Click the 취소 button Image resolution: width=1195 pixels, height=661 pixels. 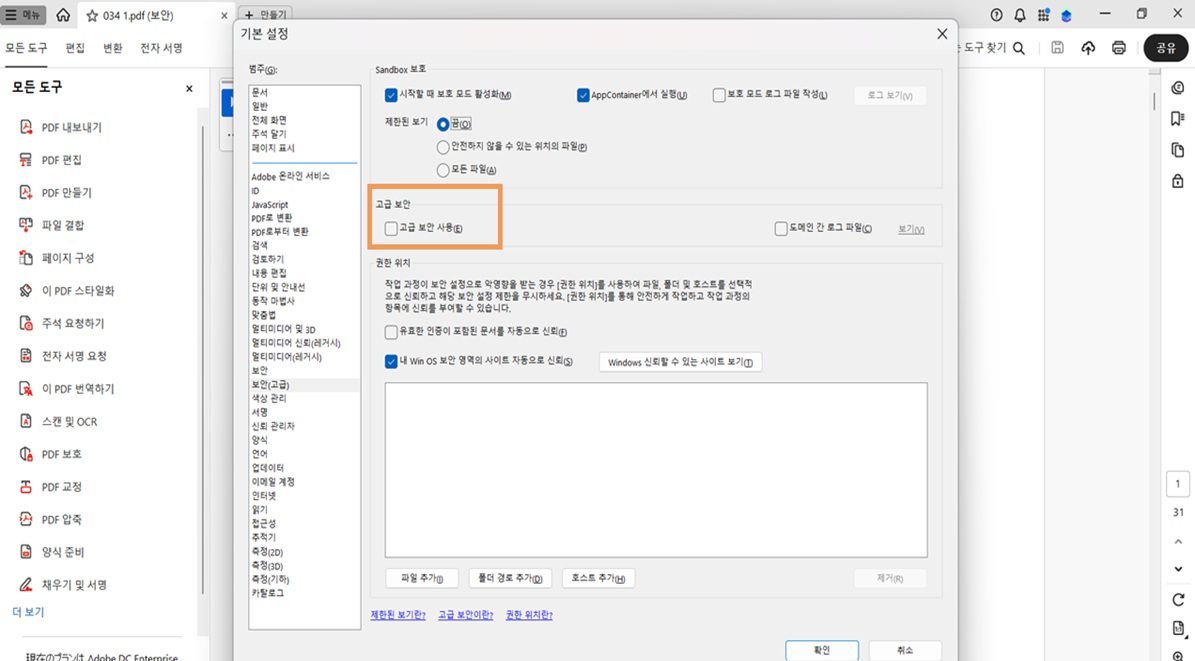point(905,650)
